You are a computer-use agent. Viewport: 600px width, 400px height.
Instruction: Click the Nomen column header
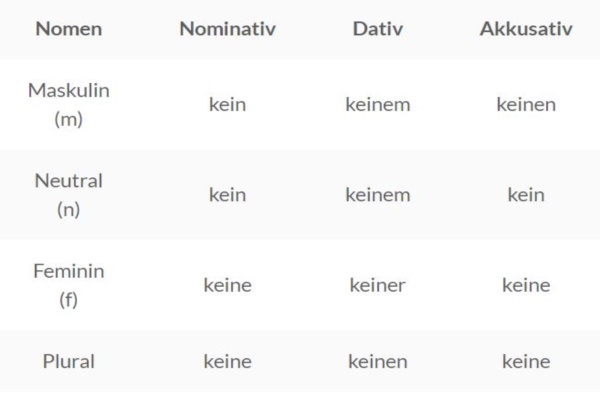68,29
